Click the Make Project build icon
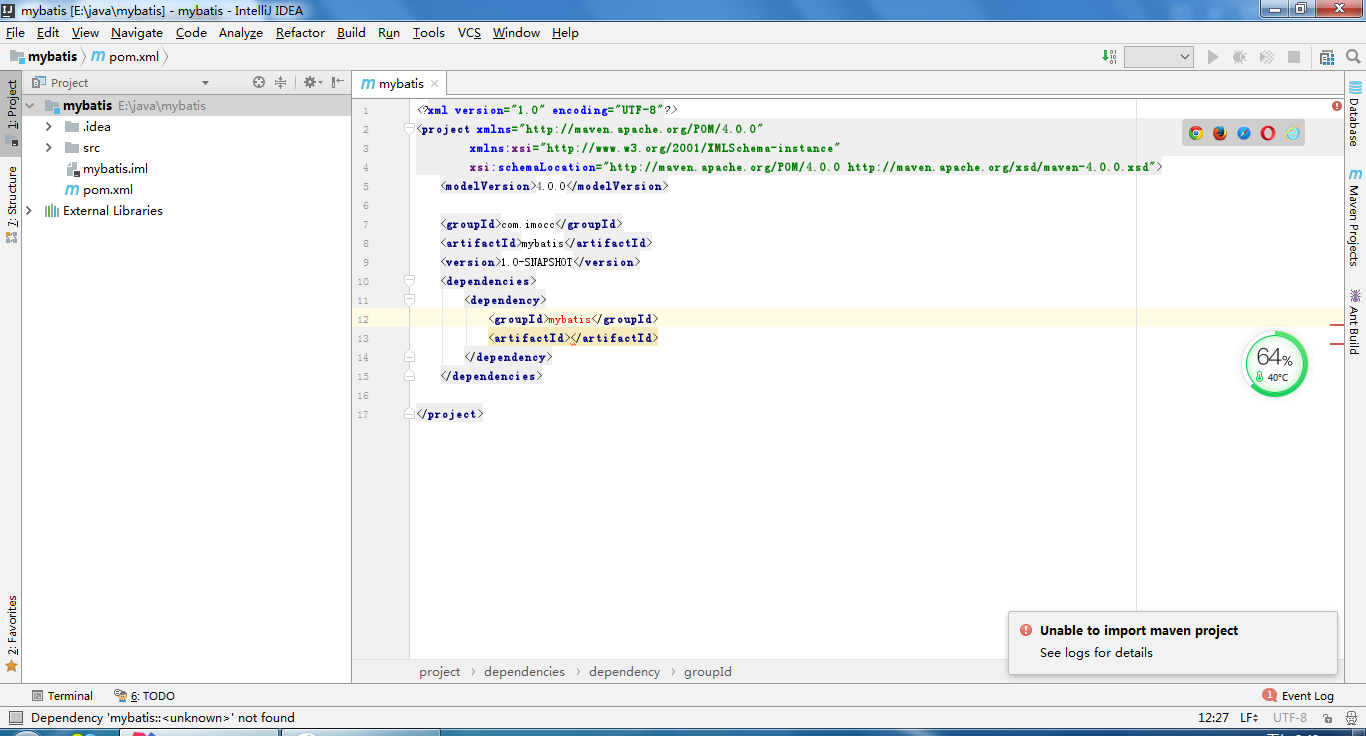 coord(1110,57)
